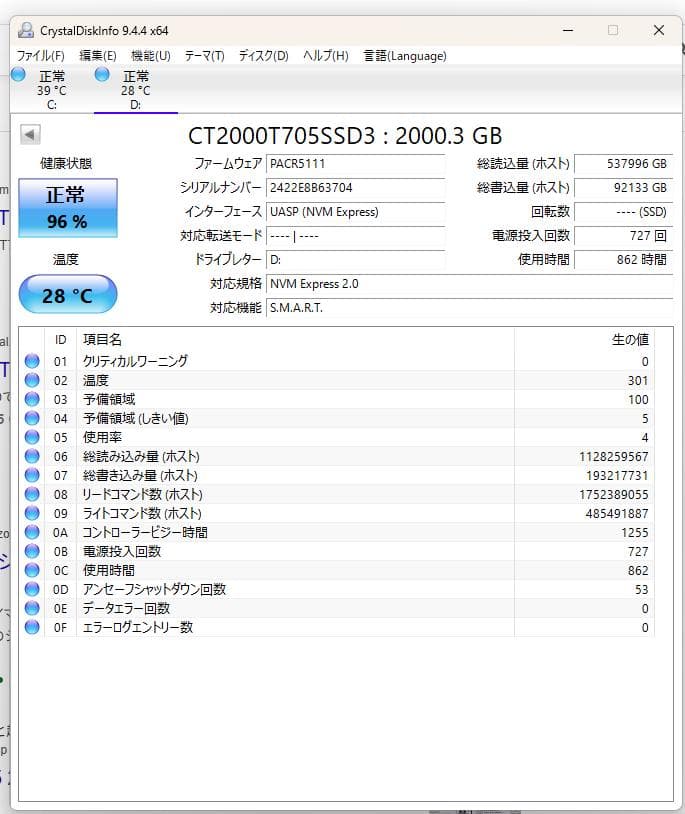
Task: Click the 健康状態 label
Action: click(x=66, y=164)
